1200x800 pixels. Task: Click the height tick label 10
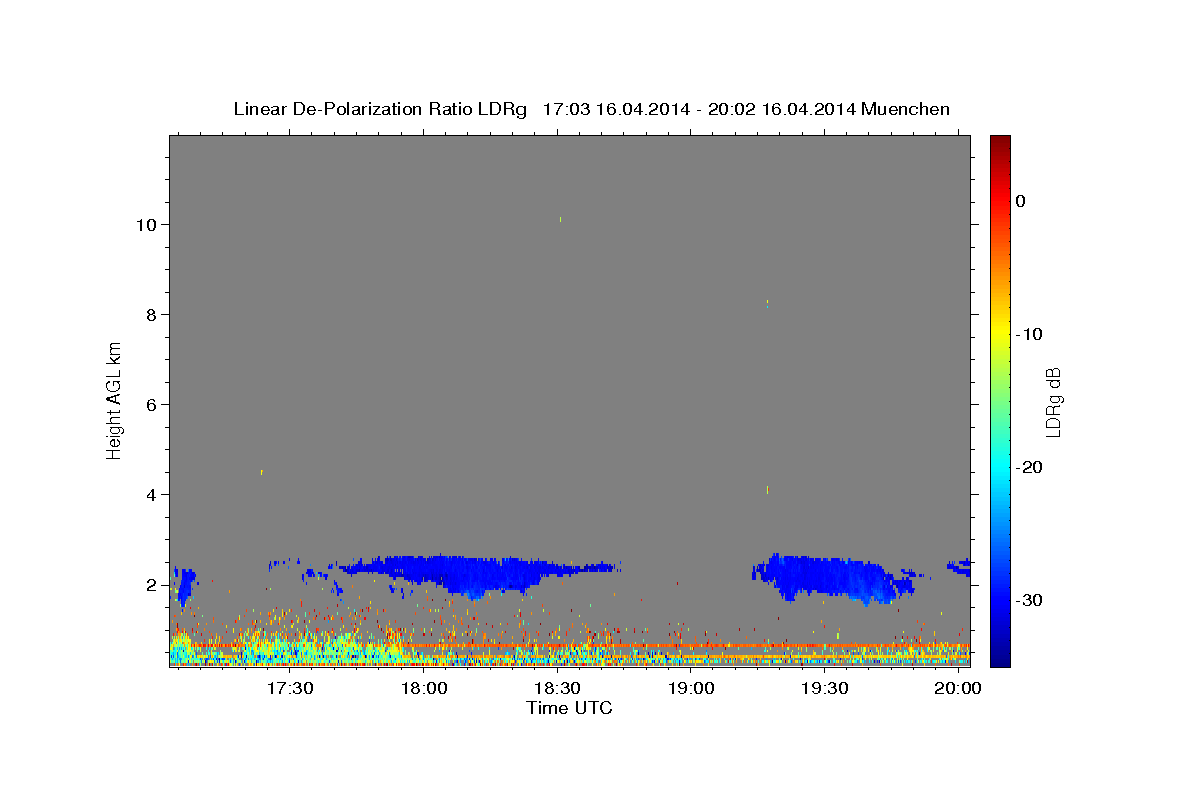point(146,224)
